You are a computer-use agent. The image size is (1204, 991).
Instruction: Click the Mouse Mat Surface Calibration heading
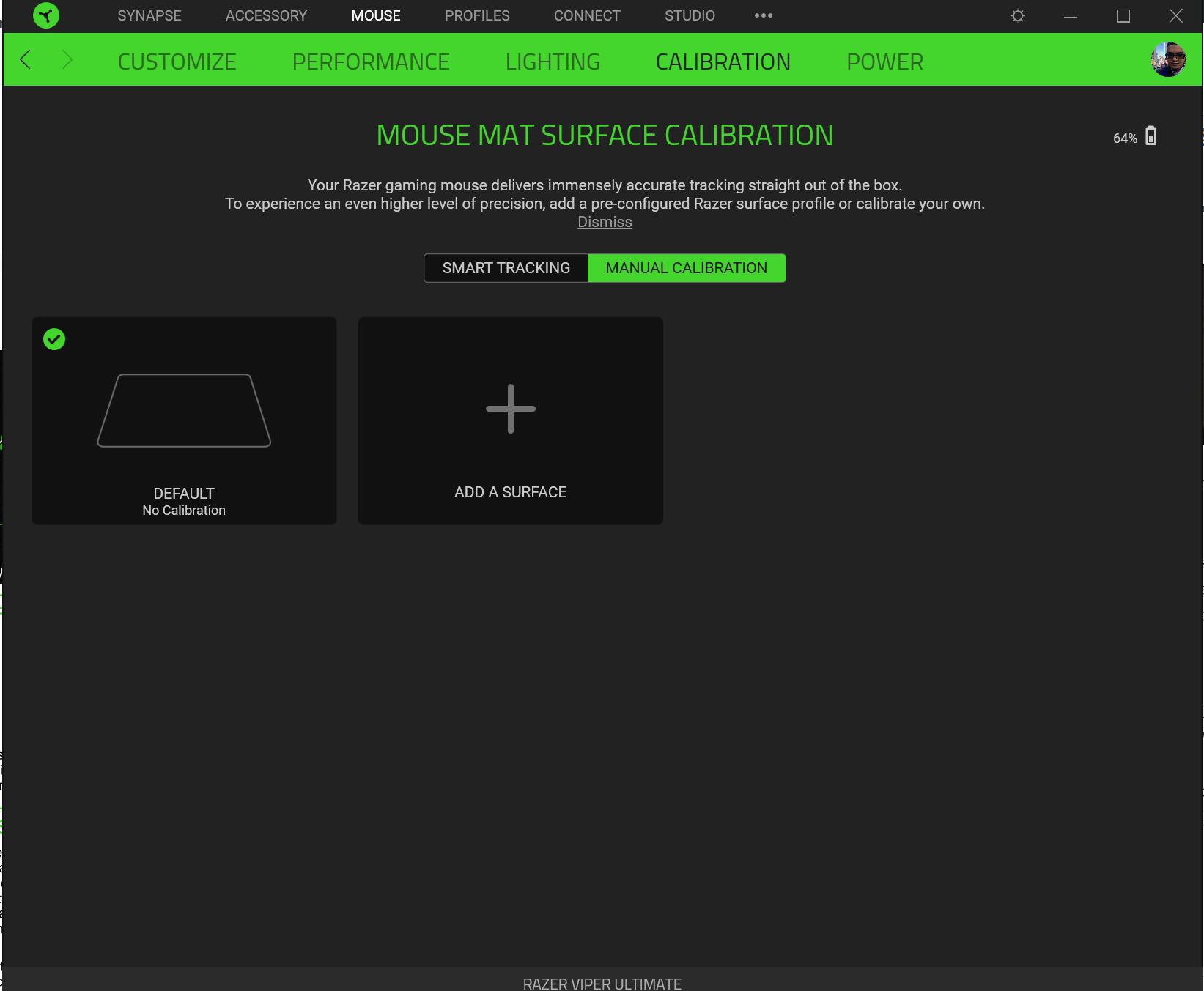point(605,136)
